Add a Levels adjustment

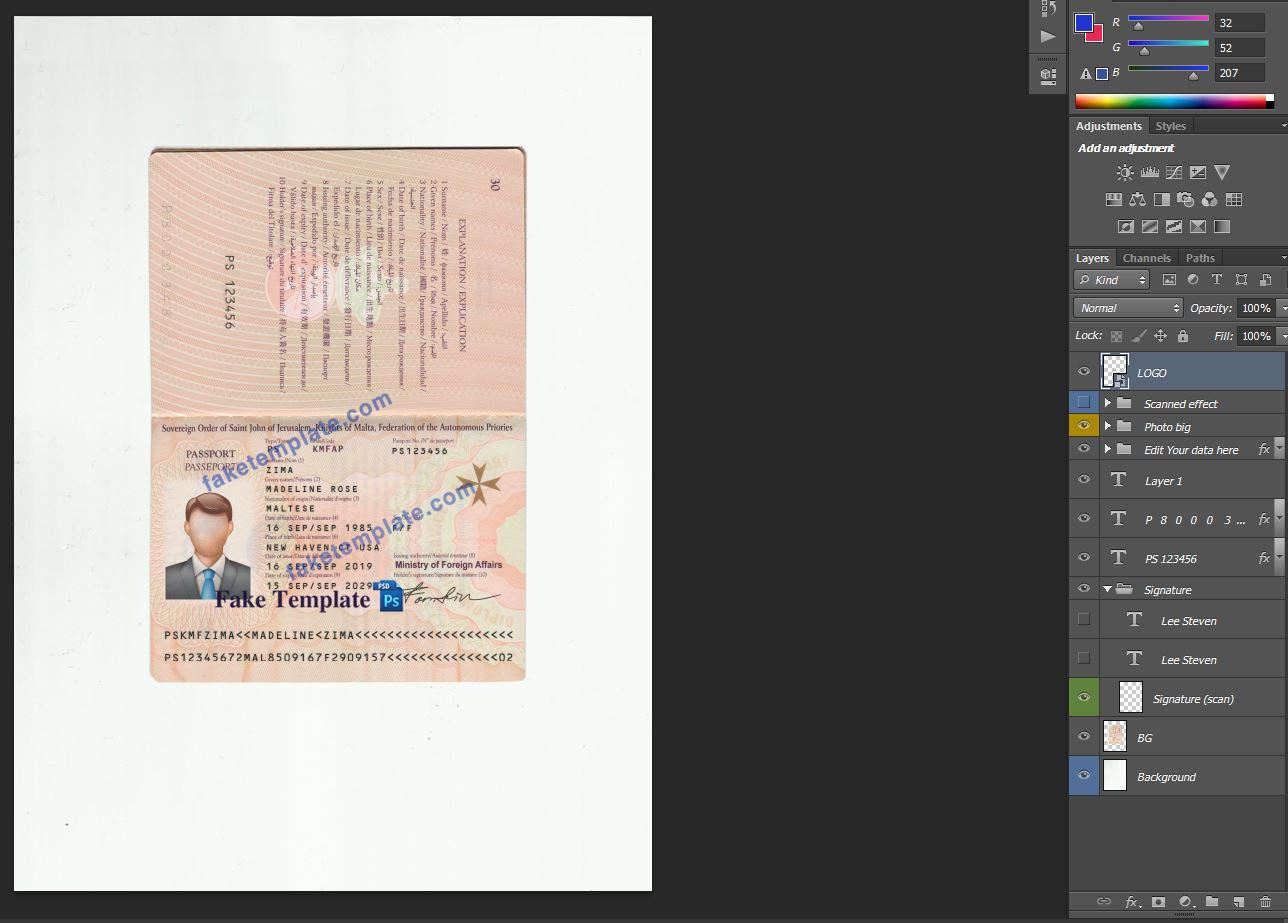coord(1149,173)
